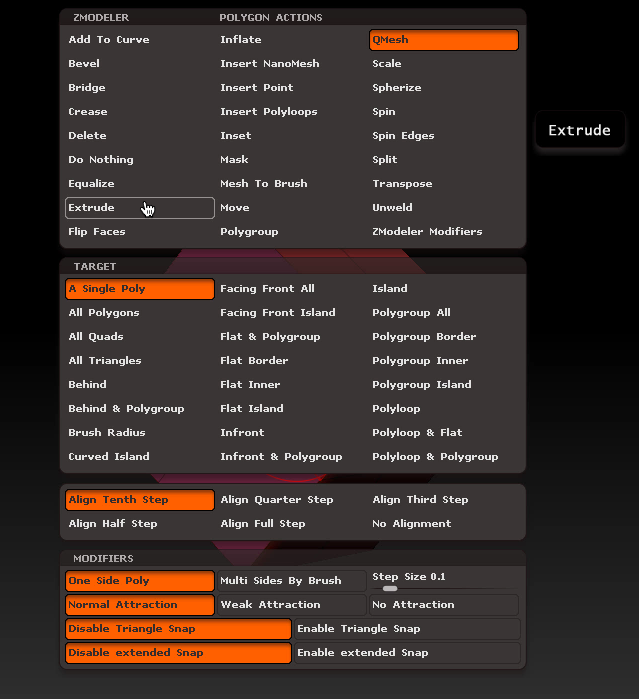Select Facing Front Island target
This screenshot has height=699, width=639.
coord(292,313)
